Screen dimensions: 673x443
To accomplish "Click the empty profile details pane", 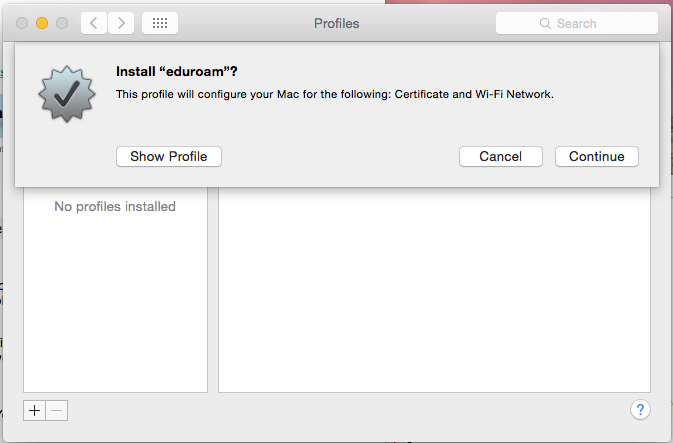I will coord(434,290).
